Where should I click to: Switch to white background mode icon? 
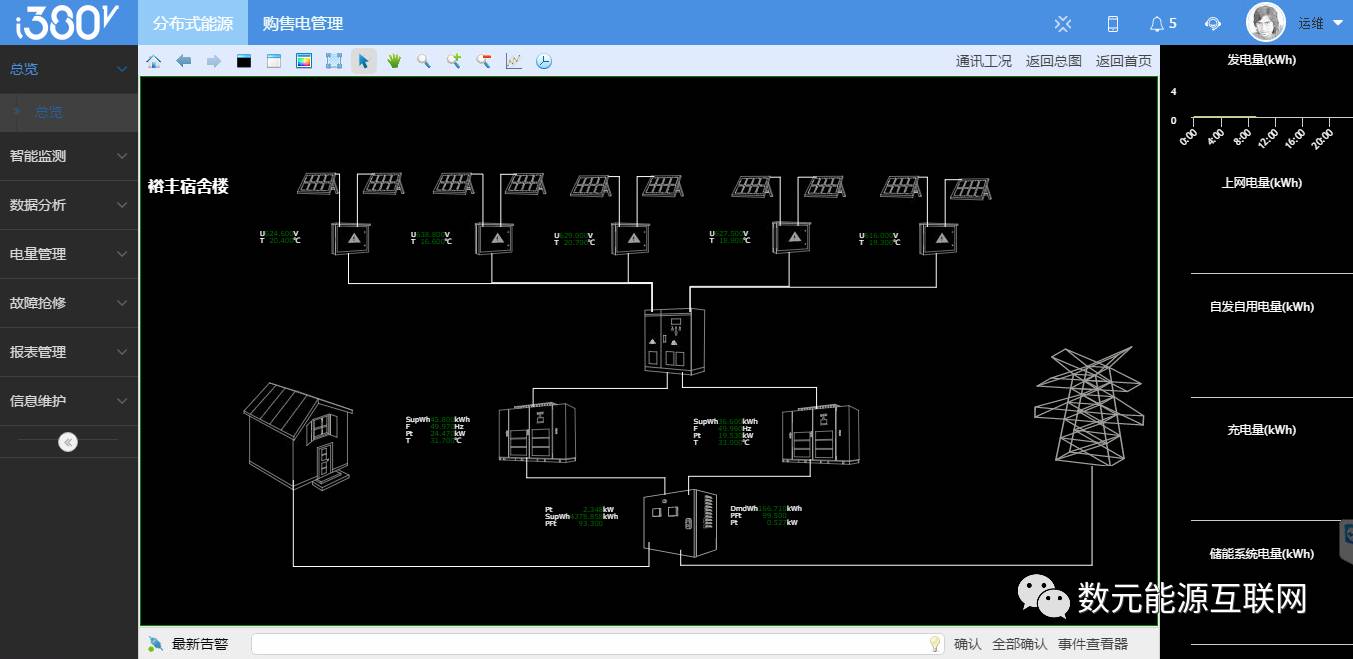click(274, 61)
